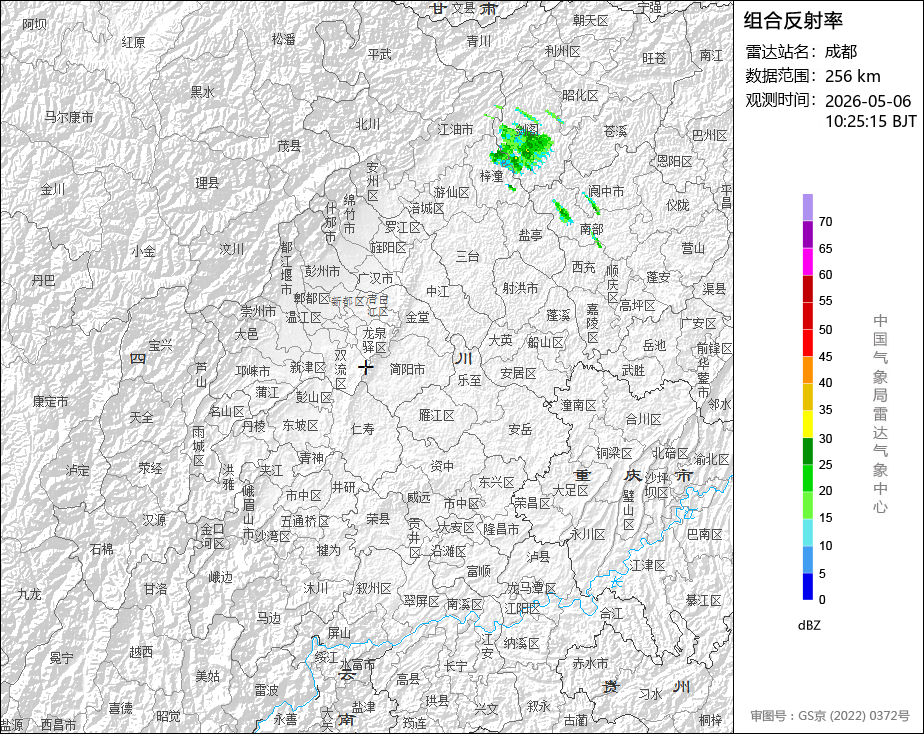Click the legend value 35

point(826,409)
